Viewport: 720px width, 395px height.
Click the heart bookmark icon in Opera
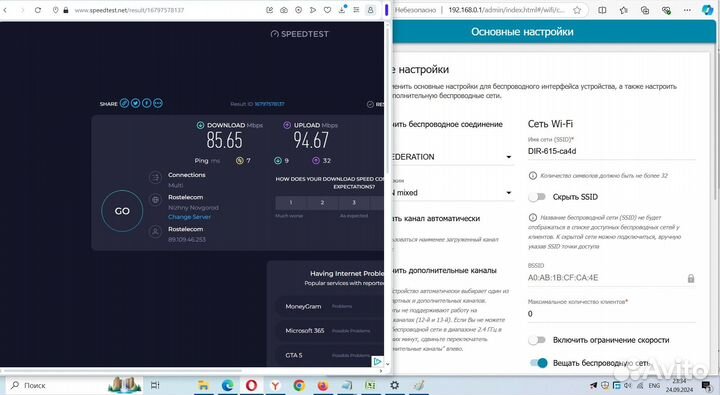pyautogui.click(x=327, y=10)
